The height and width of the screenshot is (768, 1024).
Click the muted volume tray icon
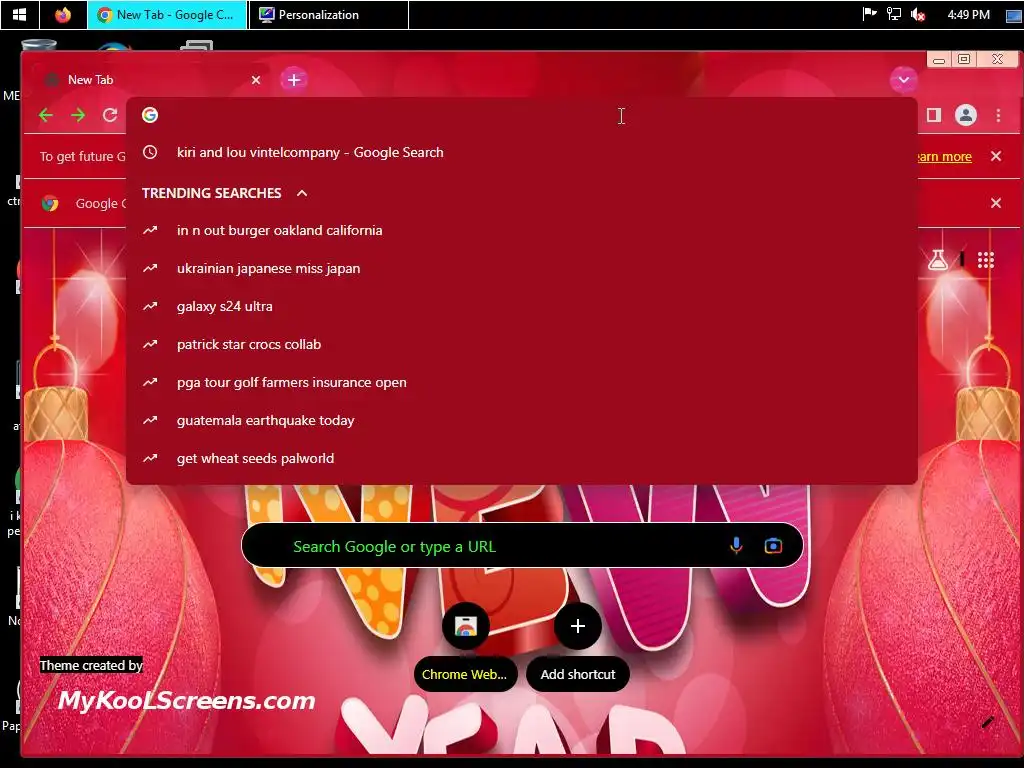918,14
